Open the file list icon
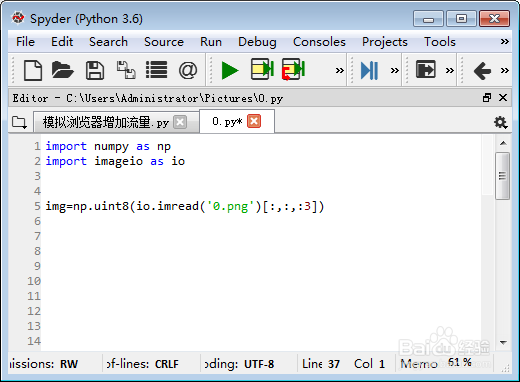Image resolution: width=520 pixels, height=382 pixels. pos(156,70)
